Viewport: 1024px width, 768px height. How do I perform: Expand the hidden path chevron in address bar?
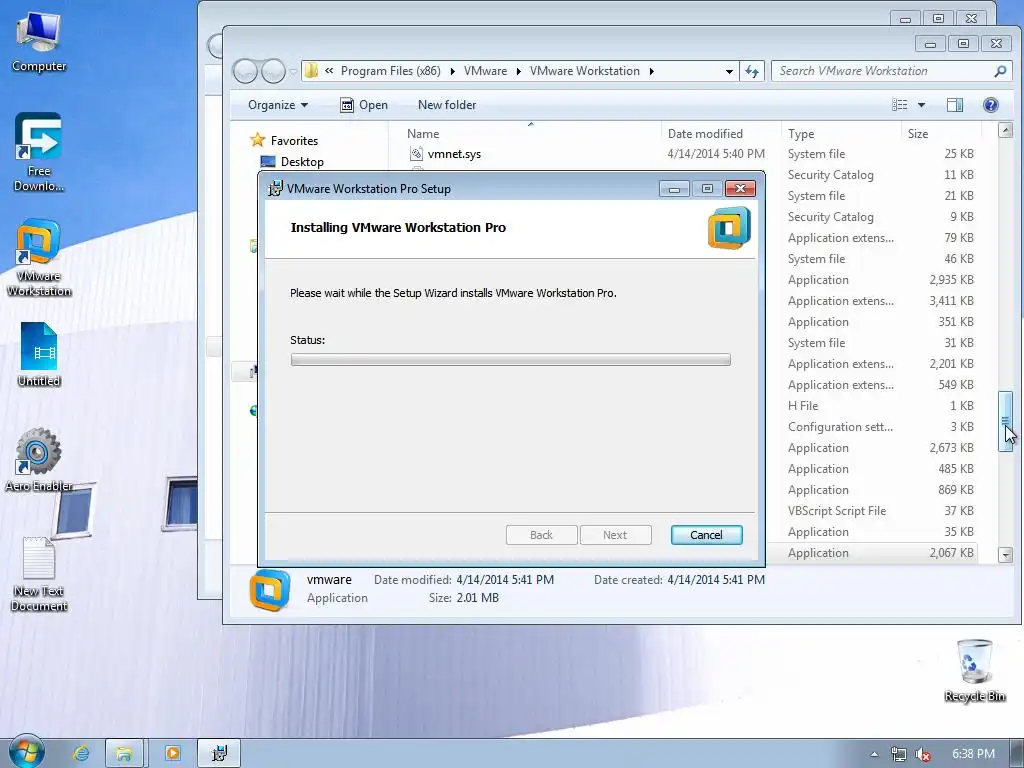(329, 71)
